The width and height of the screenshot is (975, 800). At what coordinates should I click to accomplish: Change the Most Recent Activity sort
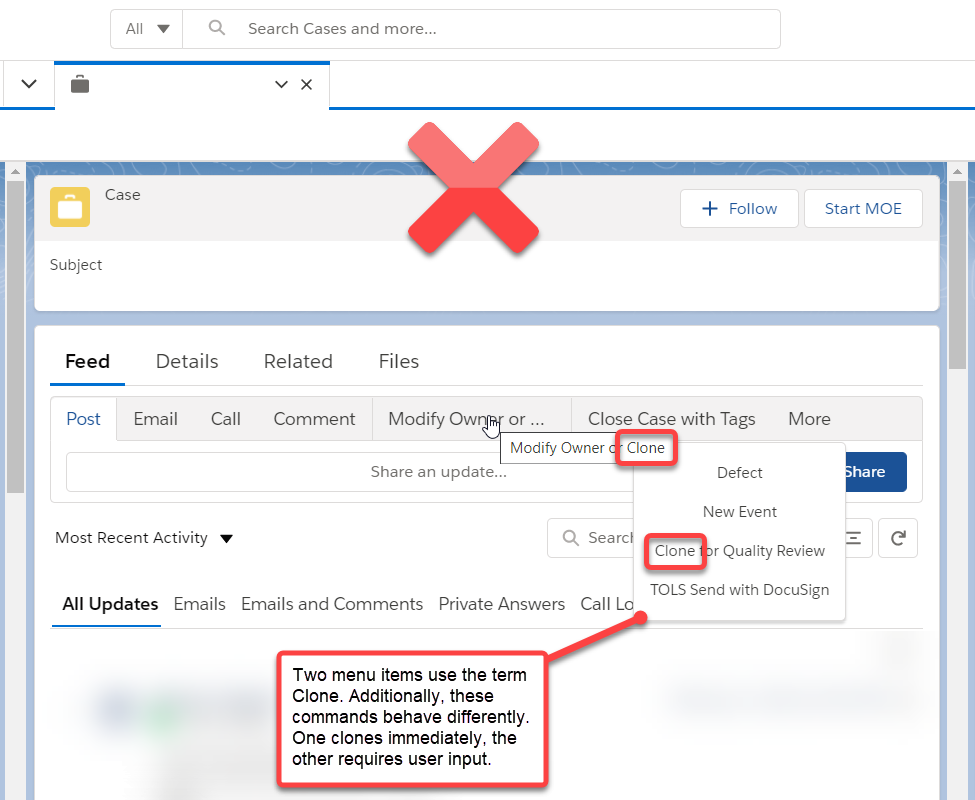pos(144,538)
